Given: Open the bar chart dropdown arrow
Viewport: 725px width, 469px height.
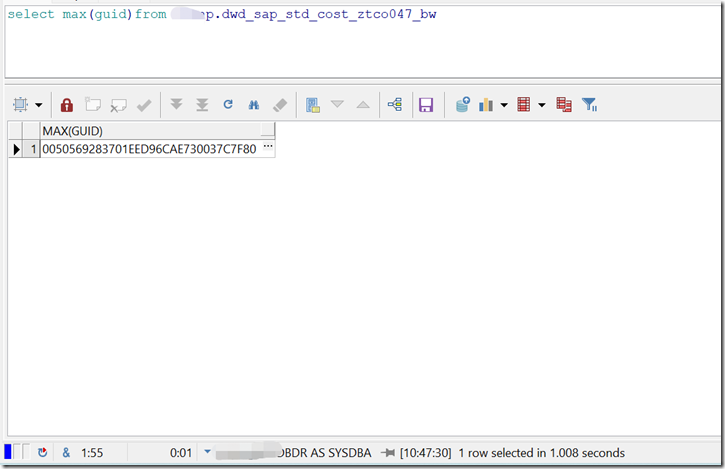Looking at the screenshot, I should pyautogui.click(x=504, y=105).
